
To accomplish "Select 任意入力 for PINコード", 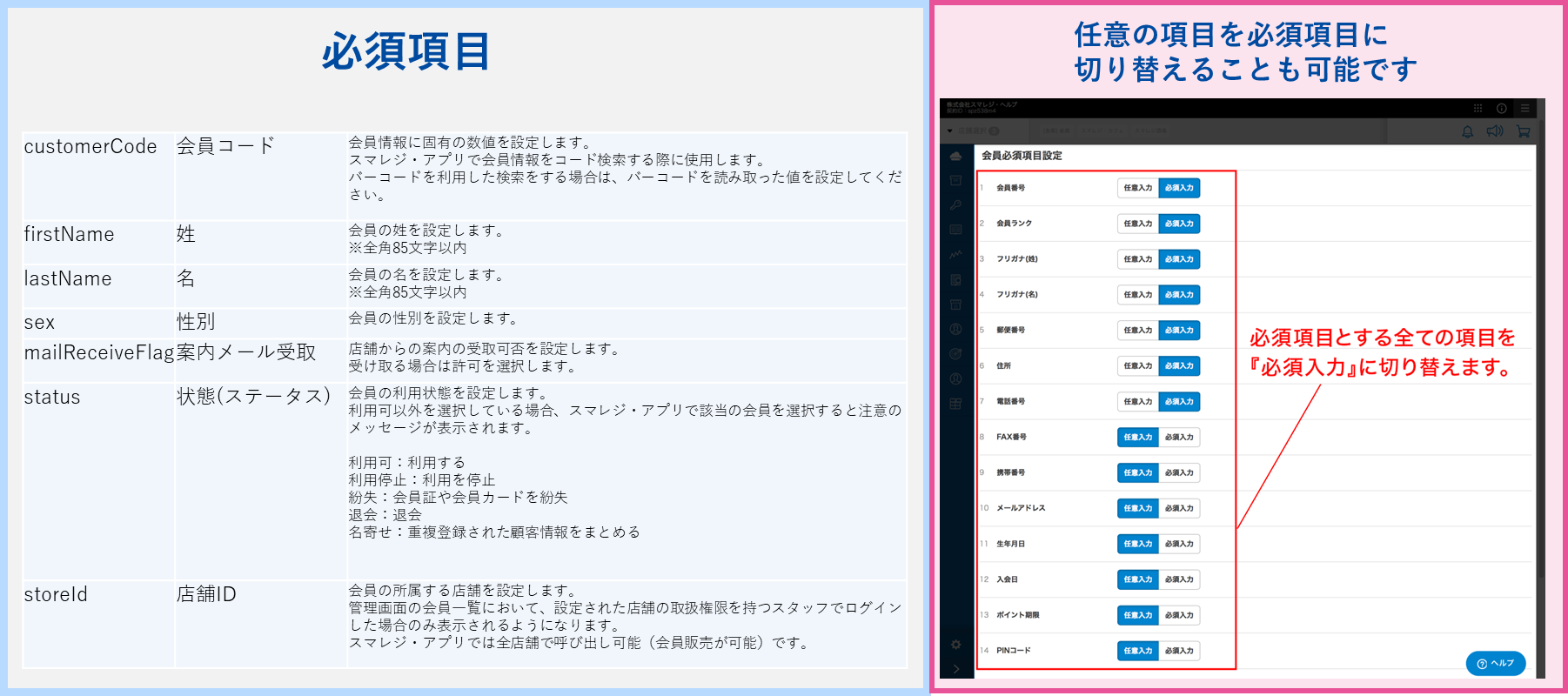I will point(1137,651).
